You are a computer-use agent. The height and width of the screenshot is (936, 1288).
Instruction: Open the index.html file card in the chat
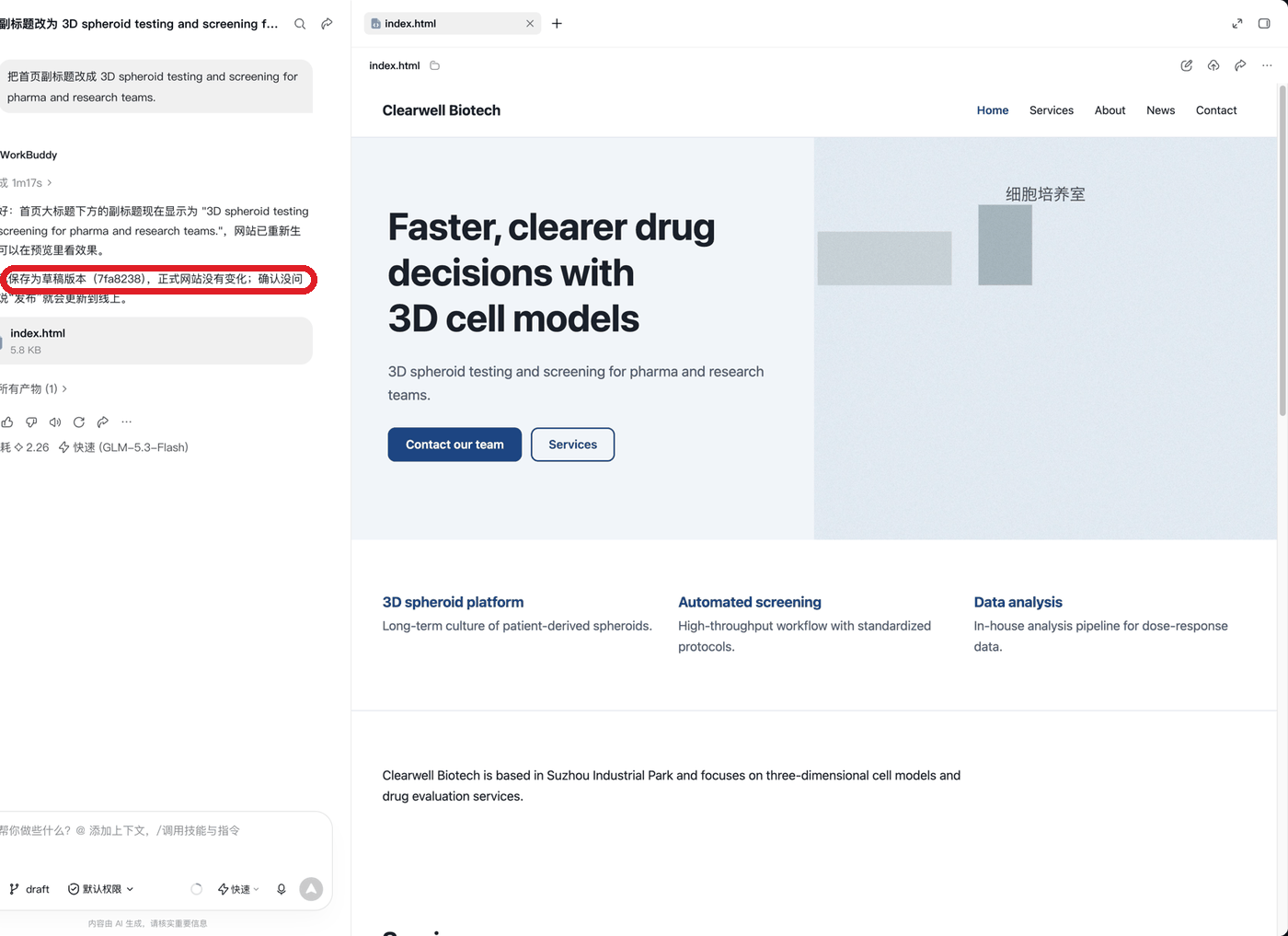click(x=156, y=341)
